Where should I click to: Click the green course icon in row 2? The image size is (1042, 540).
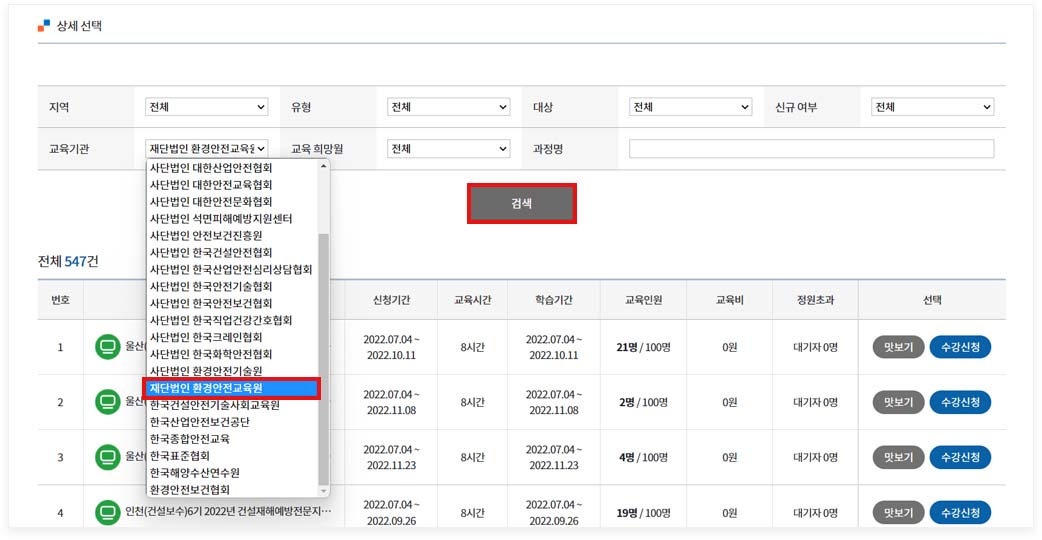[x=107, y=402]
